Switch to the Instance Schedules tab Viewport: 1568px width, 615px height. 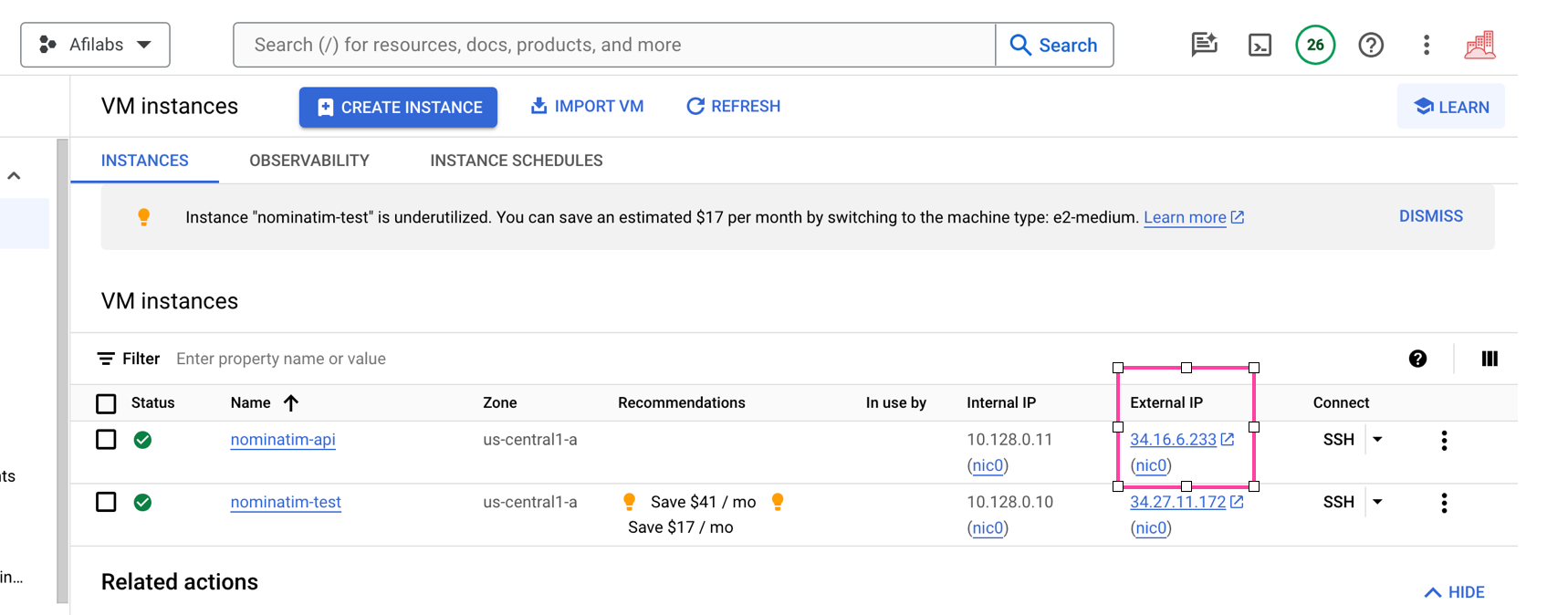point(516,161)
